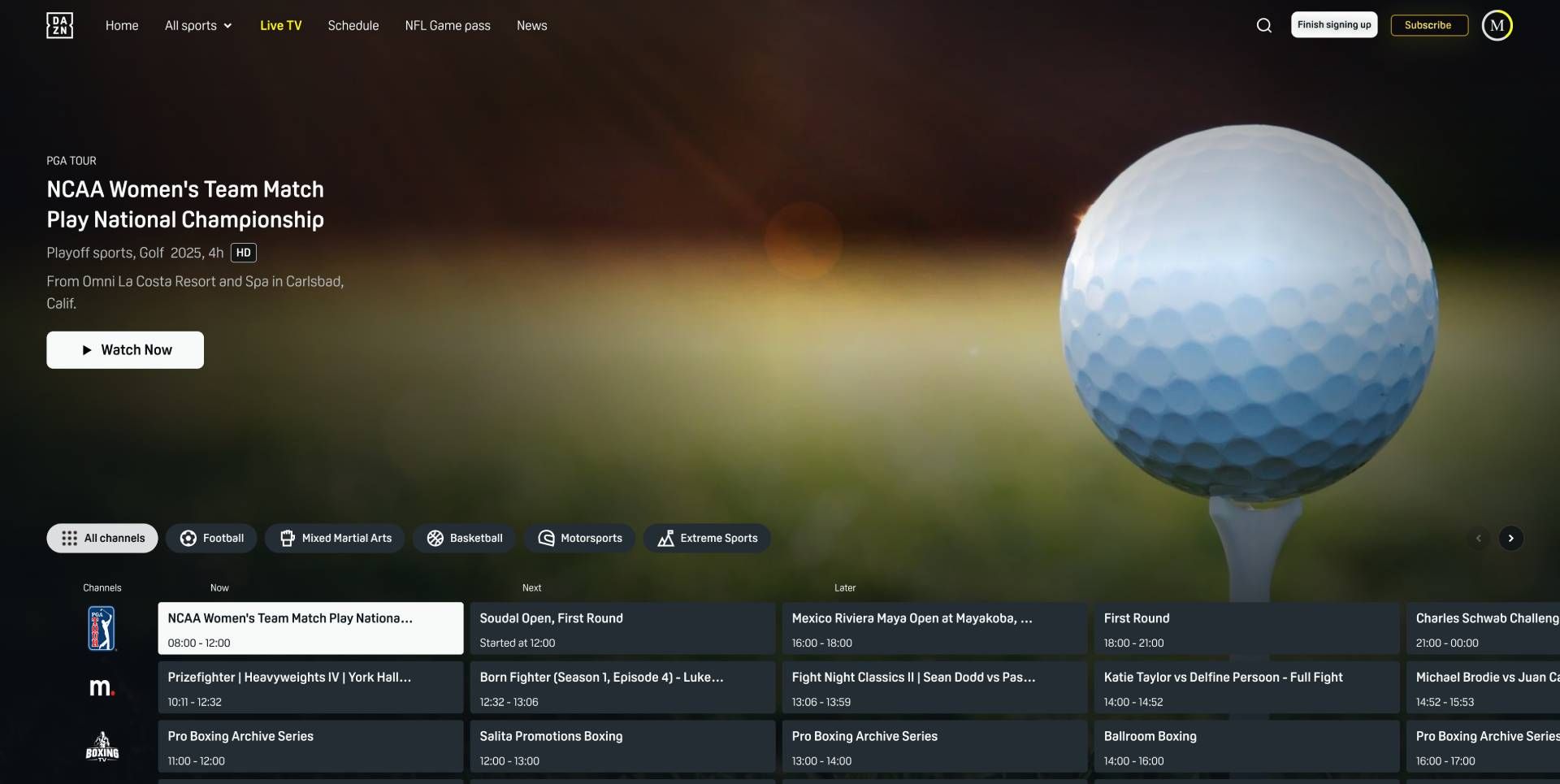This screenshot has width=1560, height=784.
Task: Expand the All sports dropdown
Action: coord(197,25)
